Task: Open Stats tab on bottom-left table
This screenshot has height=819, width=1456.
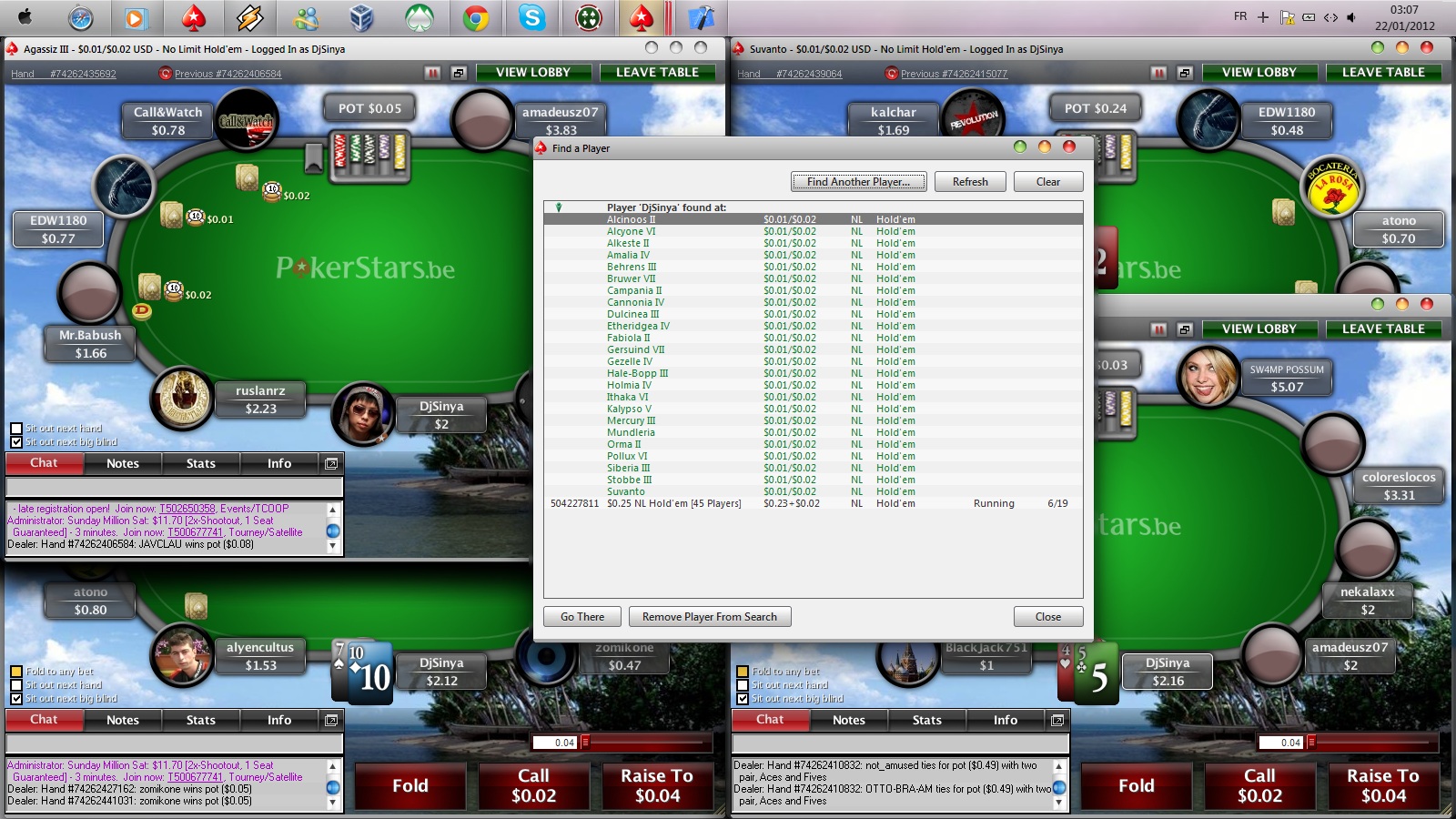Action: (201, 720)
